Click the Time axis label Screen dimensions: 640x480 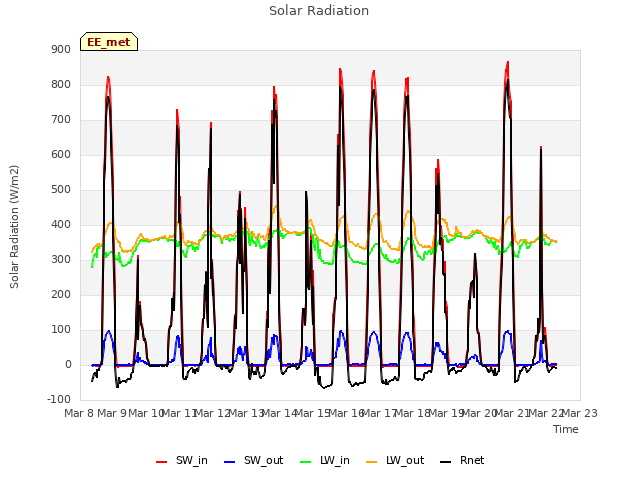566,429
